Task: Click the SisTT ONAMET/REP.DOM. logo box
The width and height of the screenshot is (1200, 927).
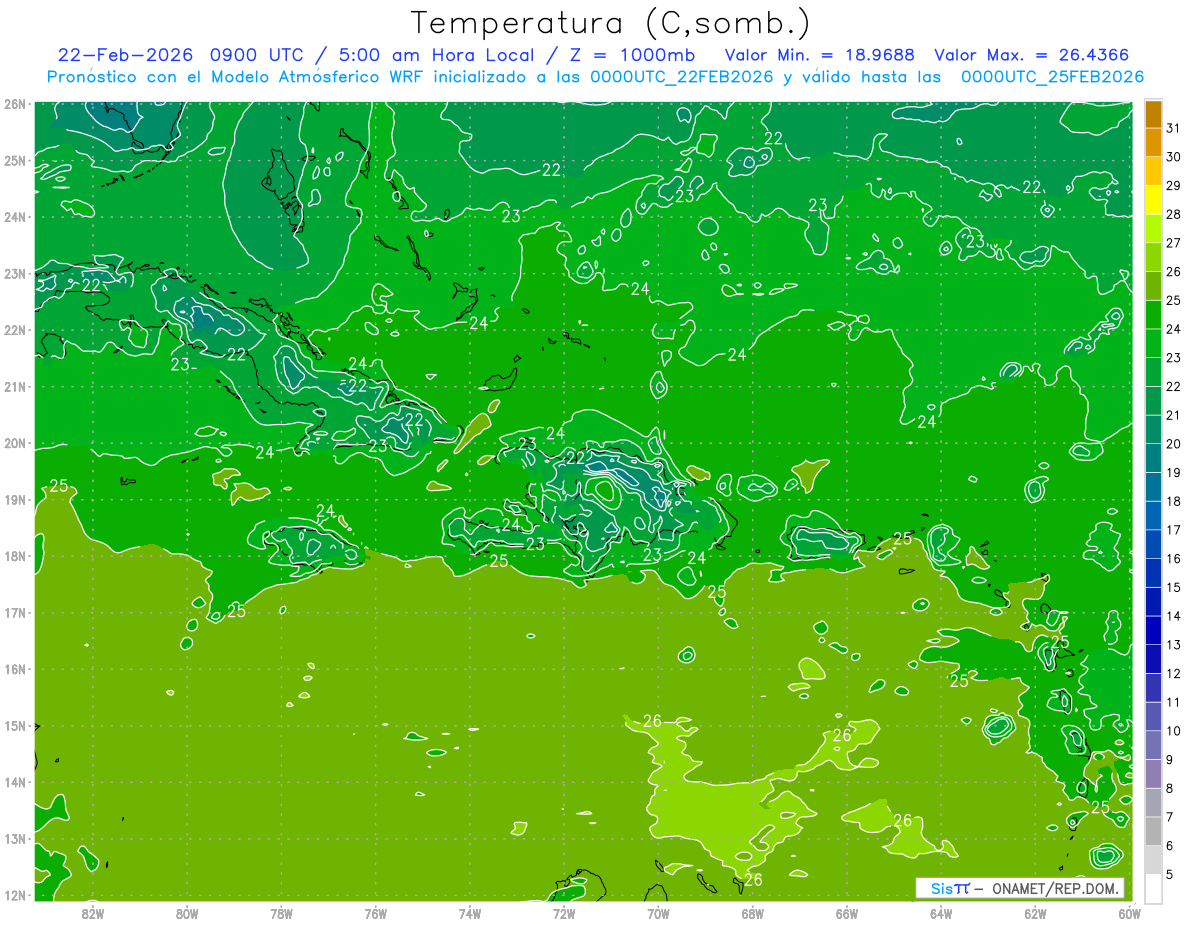Action: coord(1020,888)
